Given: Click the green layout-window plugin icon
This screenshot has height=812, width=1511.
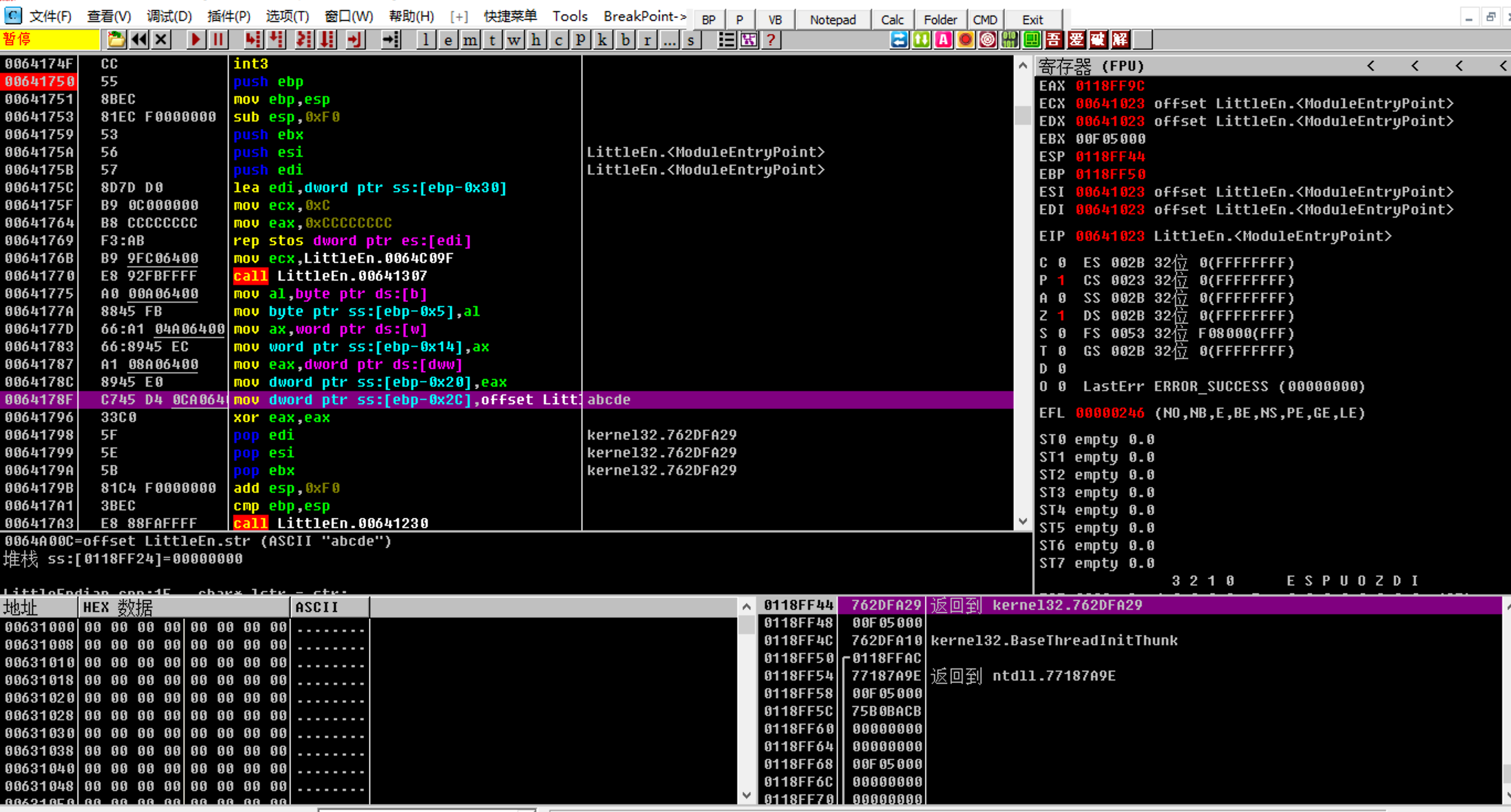Looking at the screenshot, I should 1032,40.
